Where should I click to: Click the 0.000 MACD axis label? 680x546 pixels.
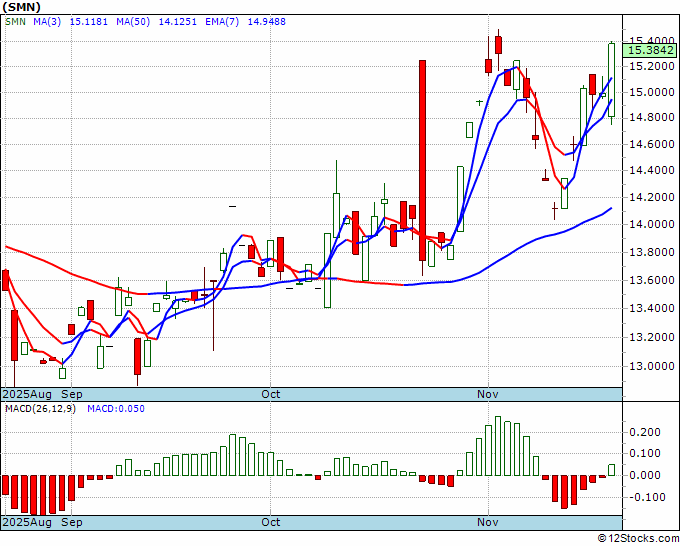[646, 475]
